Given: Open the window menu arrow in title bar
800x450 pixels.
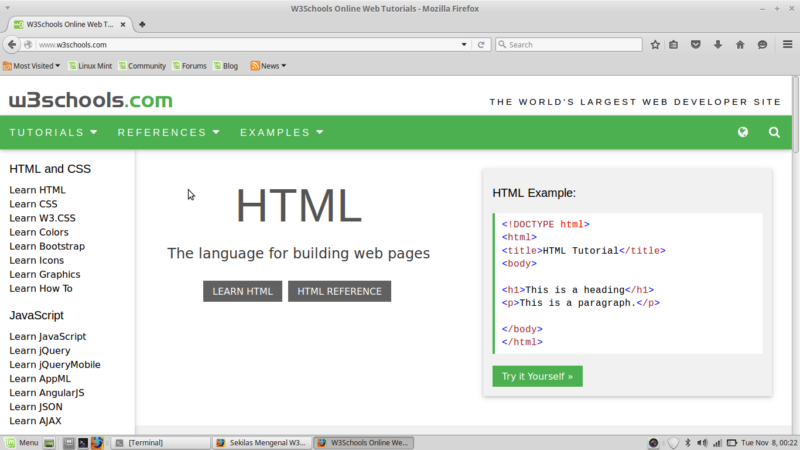Looking at the screenshot, I should click(7, 8).
